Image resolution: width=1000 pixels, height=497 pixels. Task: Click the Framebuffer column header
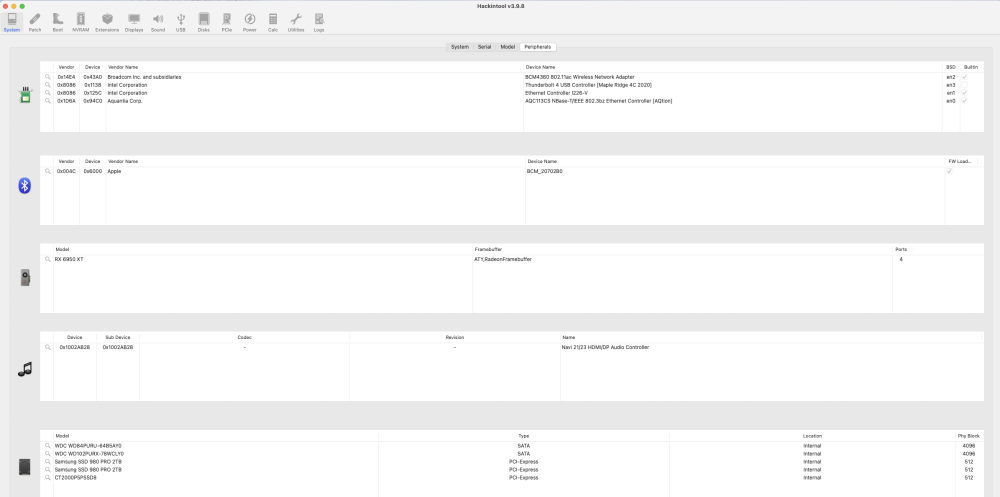pyautogui.click(x=682, y=249)
